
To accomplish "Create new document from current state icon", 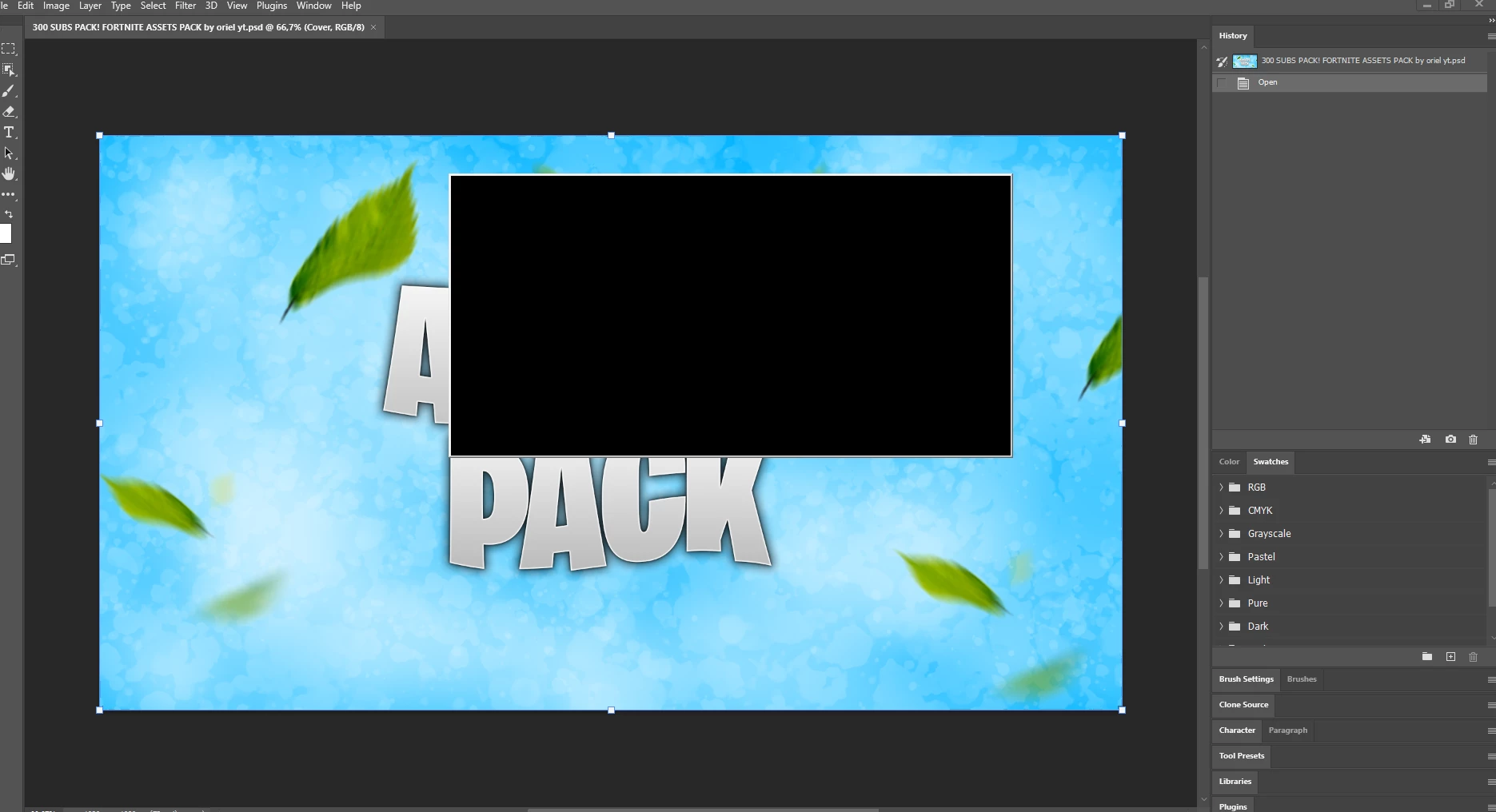I will coord(1425,440).
